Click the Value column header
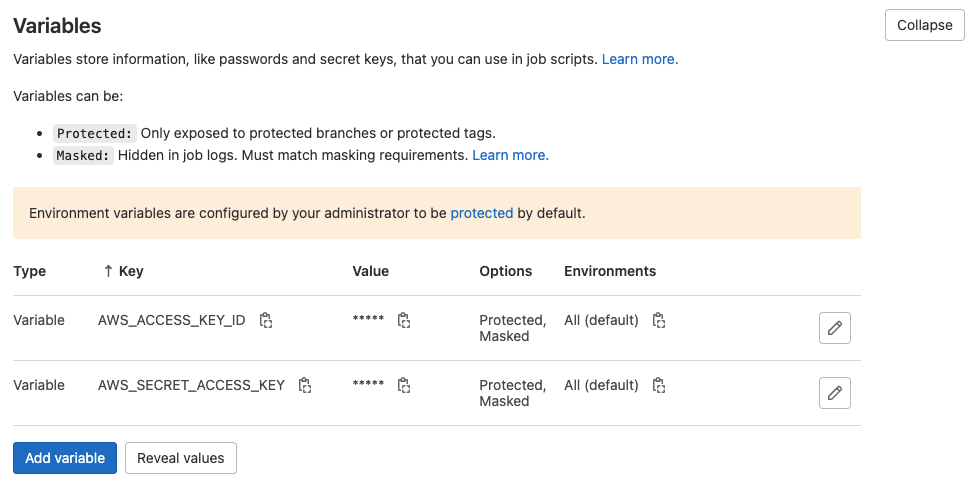The image size is (975, 488). click(x=371, y=271)
